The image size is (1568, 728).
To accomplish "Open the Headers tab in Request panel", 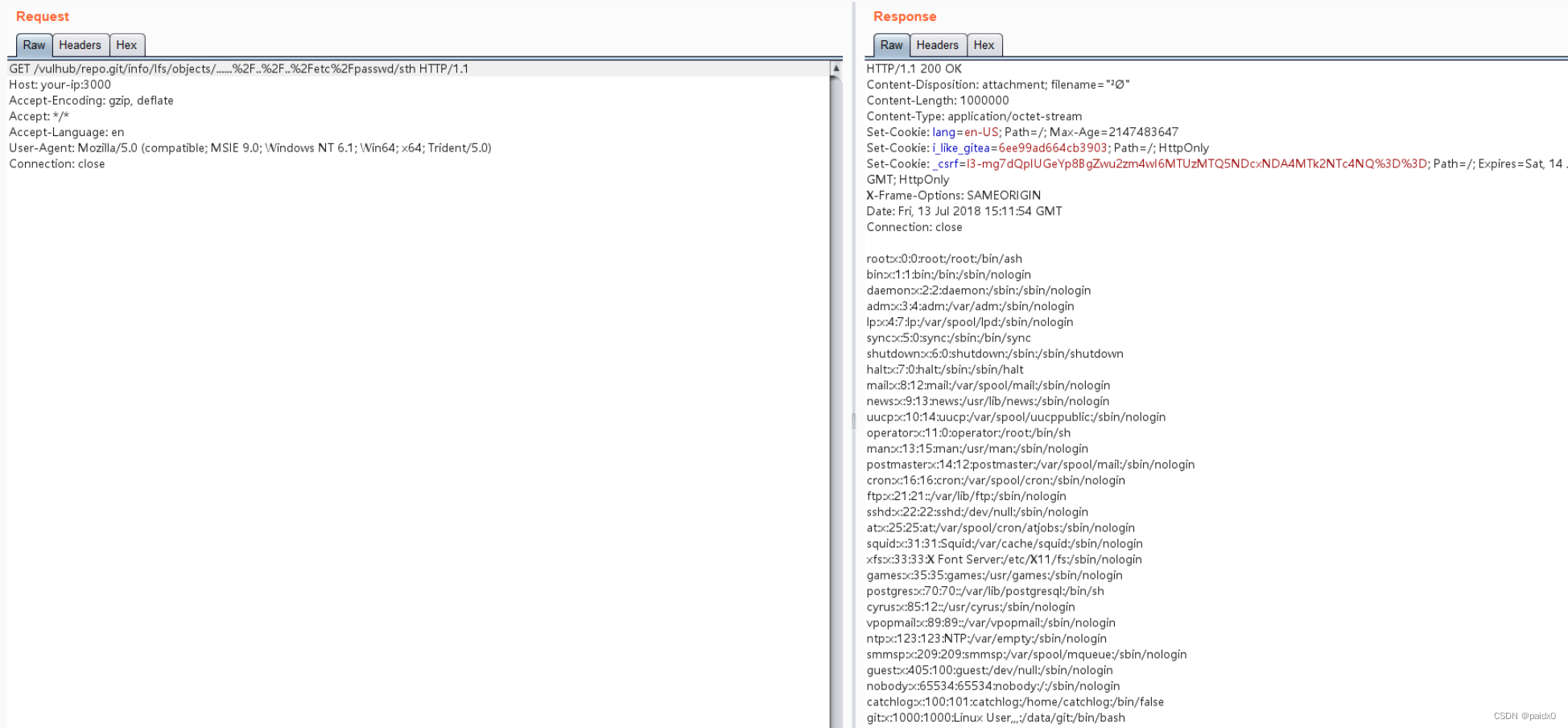I will point(80,45).
